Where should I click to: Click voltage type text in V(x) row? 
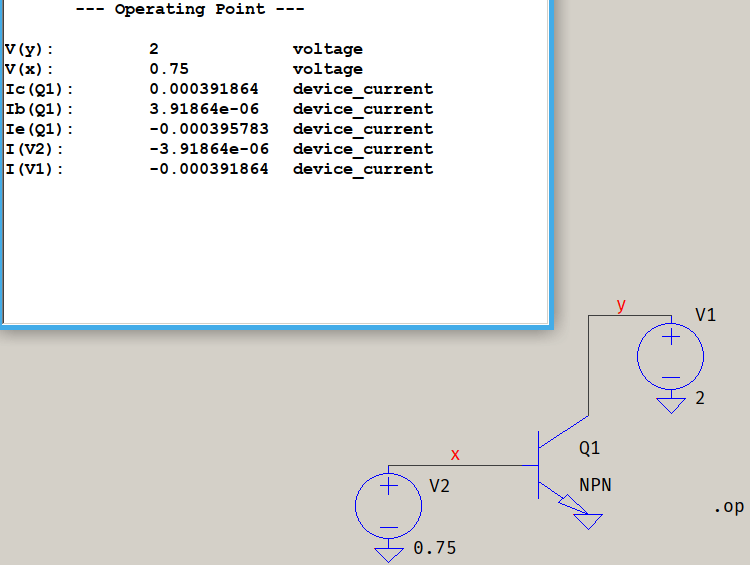coord(328,69)
